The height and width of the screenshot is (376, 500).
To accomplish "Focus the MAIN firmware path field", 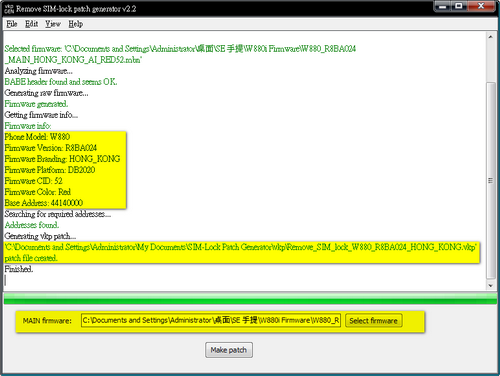I will (x=211, y=320).
